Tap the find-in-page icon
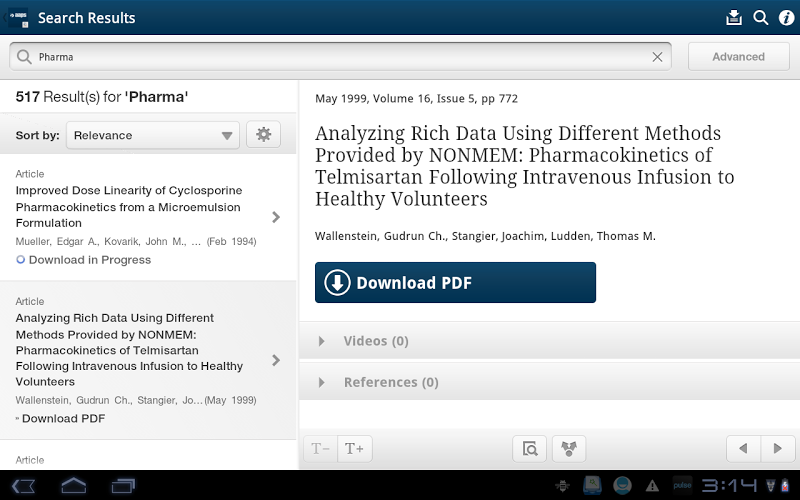The image size is (800, 500). (x=530, y=449)
